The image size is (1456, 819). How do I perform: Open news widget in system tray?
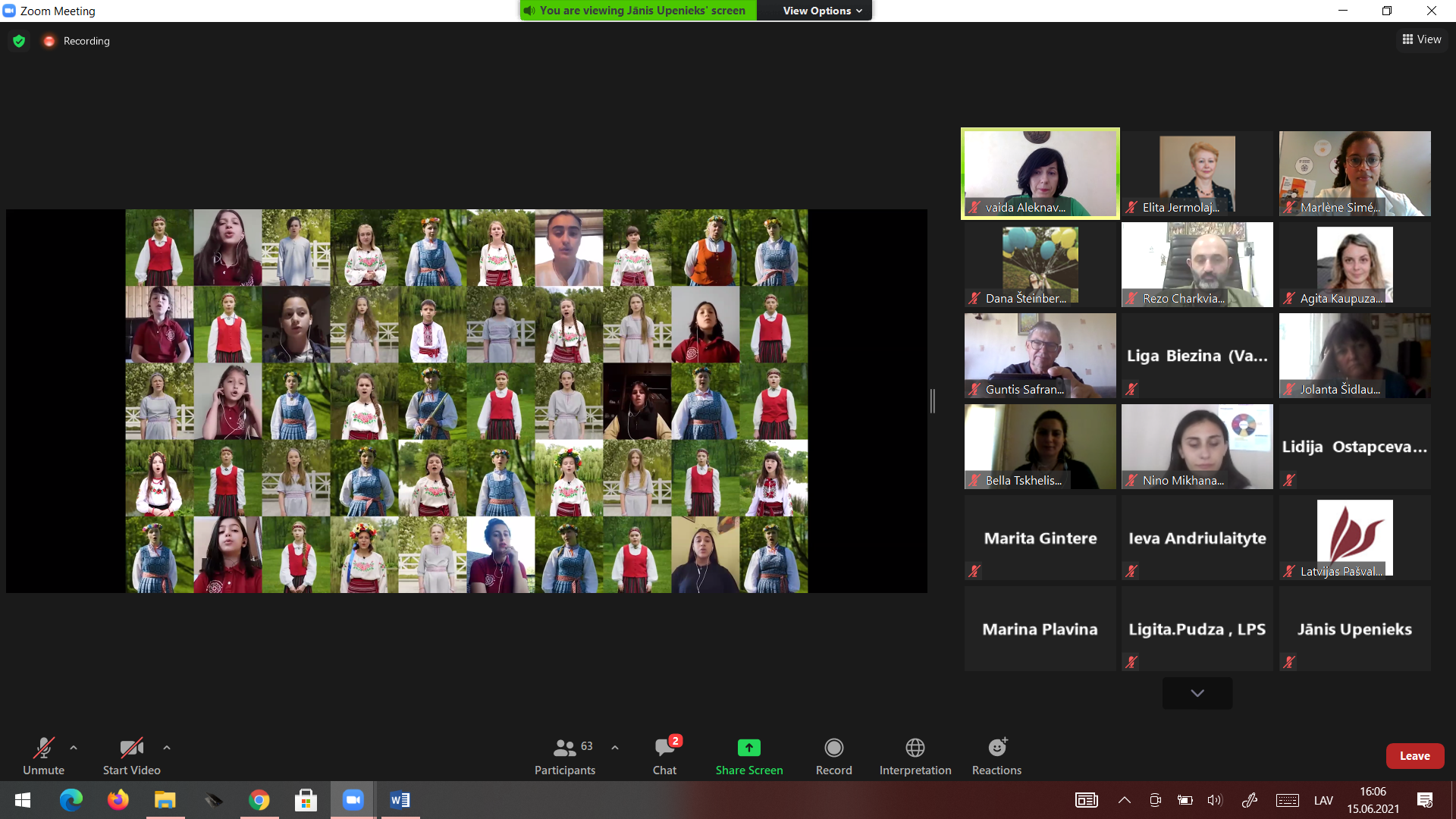[1087, 800]
